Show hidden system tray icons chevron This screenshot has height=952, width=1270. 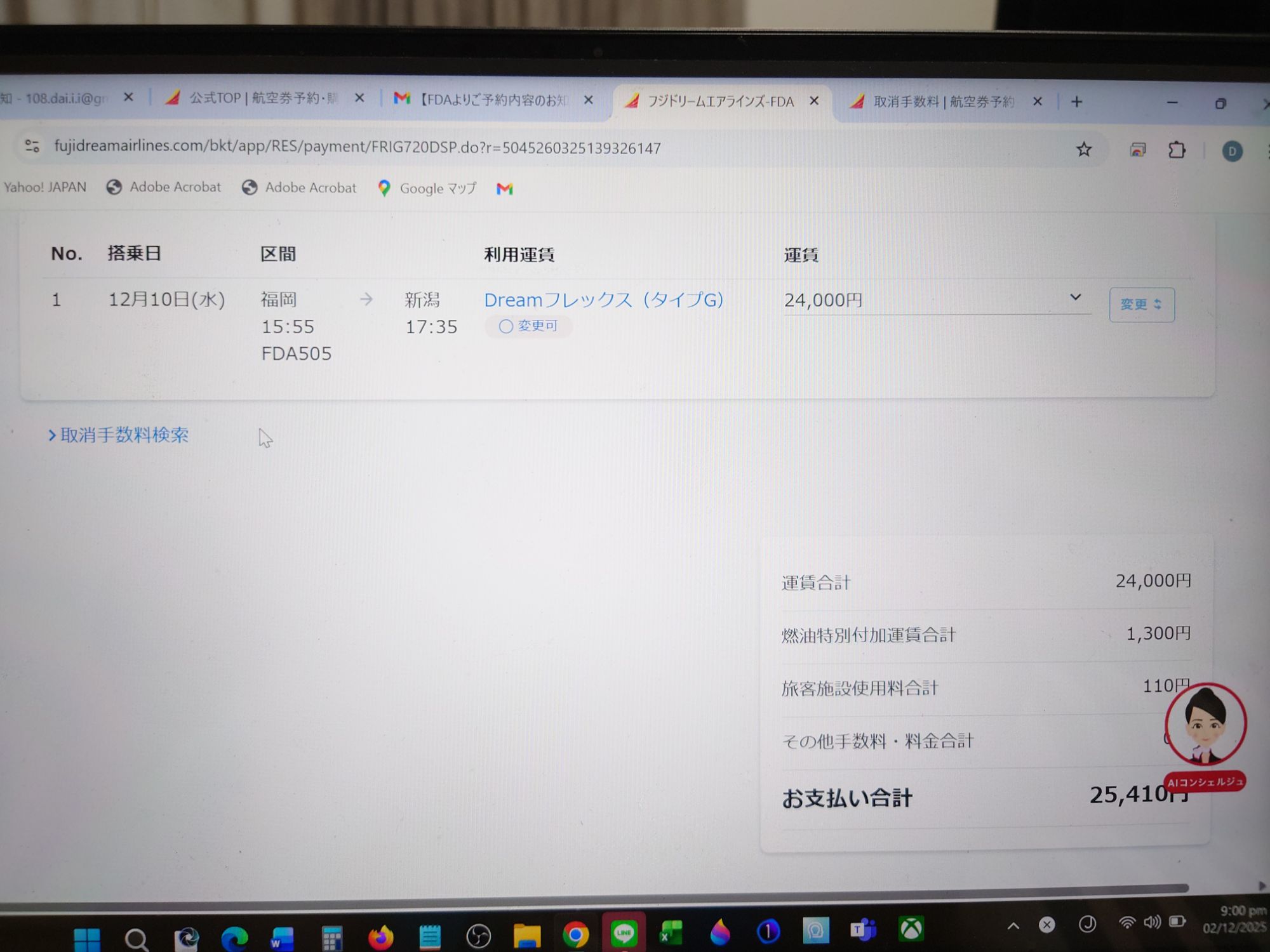[1013, 926]
